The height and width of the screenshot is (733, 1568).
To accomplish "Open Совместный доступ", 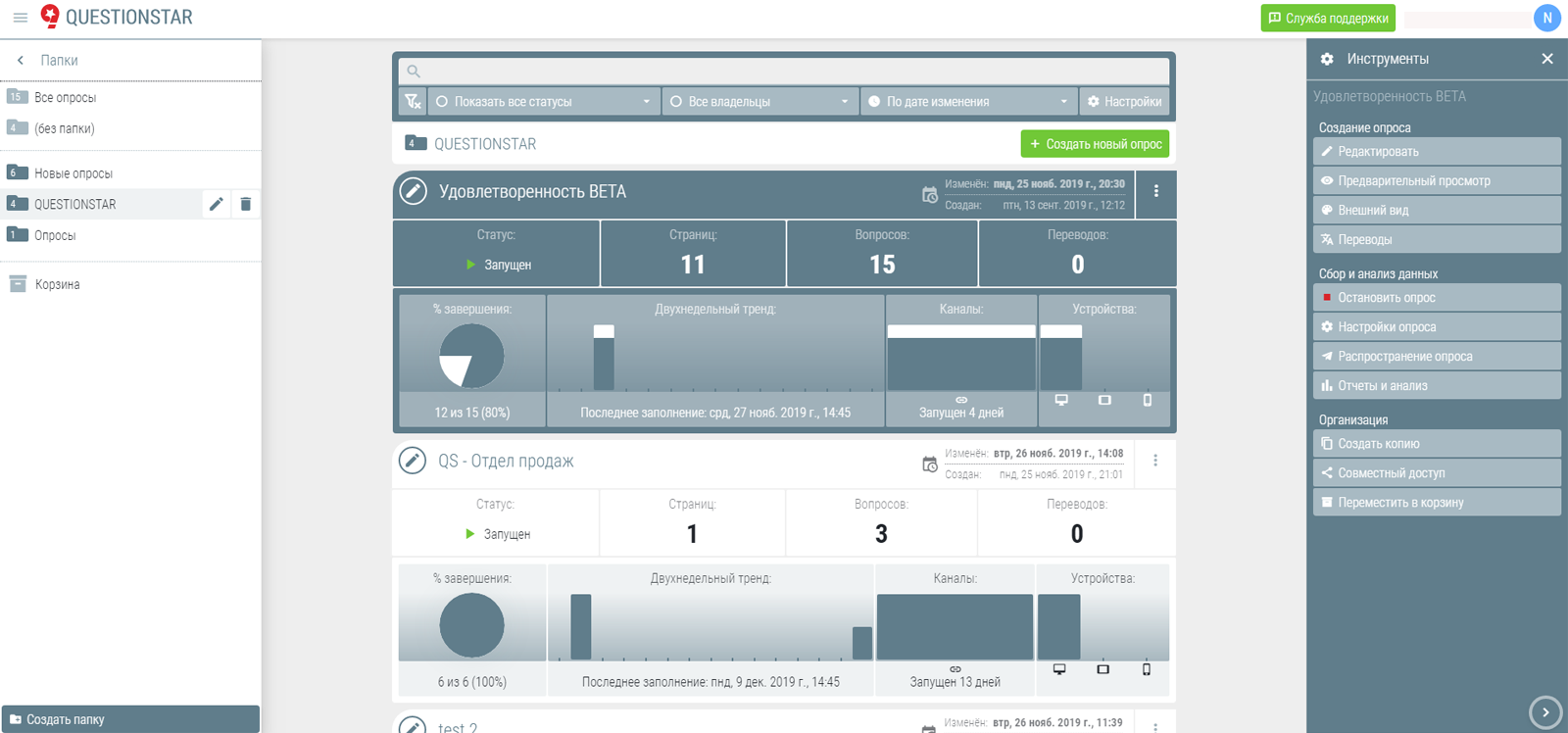I will [x=1437, y=473].
